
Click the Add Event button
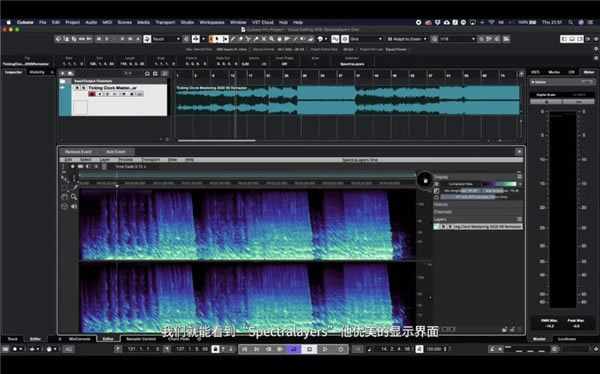(116, 152)
